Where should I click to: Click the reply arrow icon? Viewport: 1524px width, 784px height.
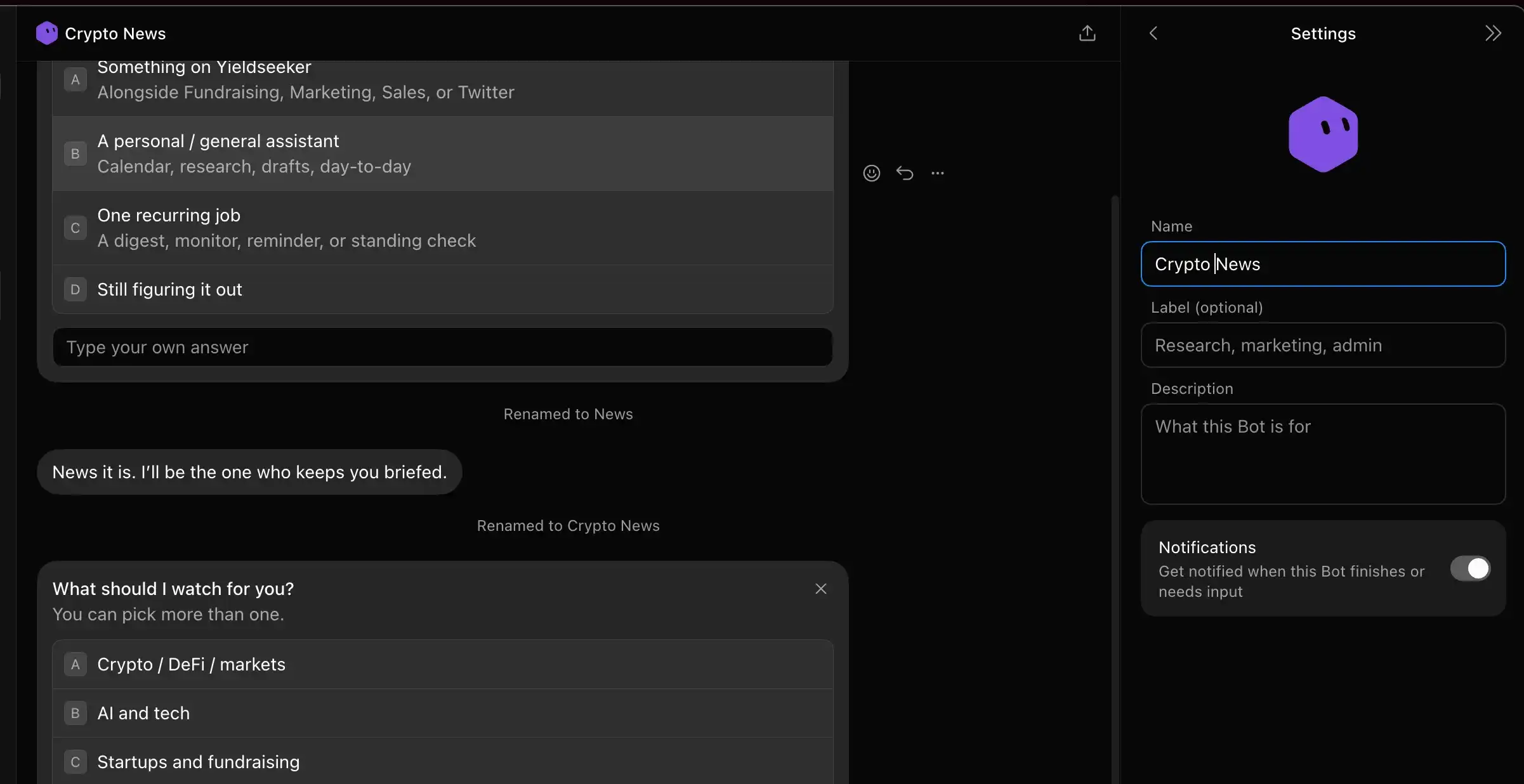pyautogui.click(x=904, y=173)
